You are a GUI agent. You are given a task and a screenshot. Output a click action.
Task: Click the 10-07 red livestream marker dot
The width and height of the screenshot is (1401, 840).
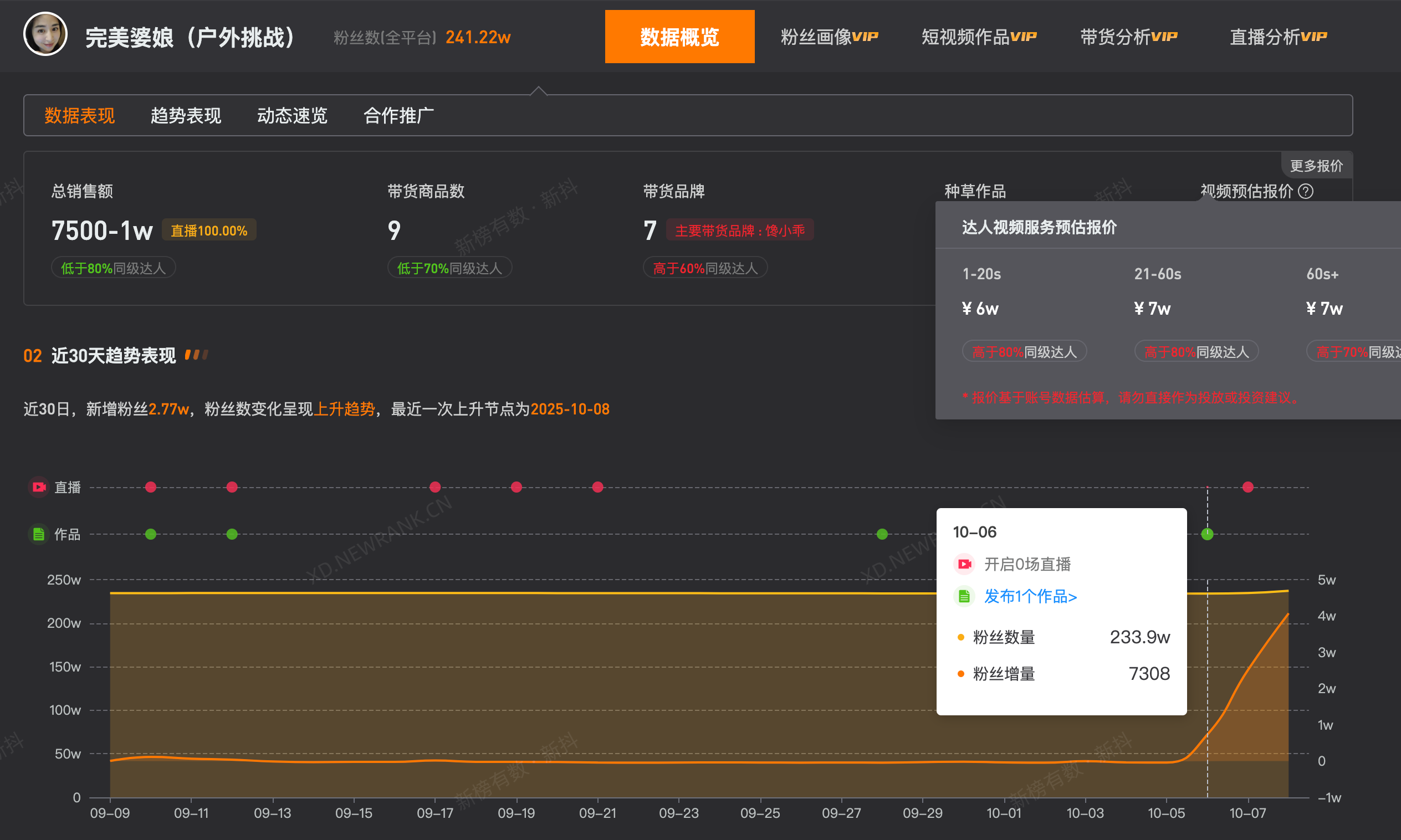point(1247,487)
